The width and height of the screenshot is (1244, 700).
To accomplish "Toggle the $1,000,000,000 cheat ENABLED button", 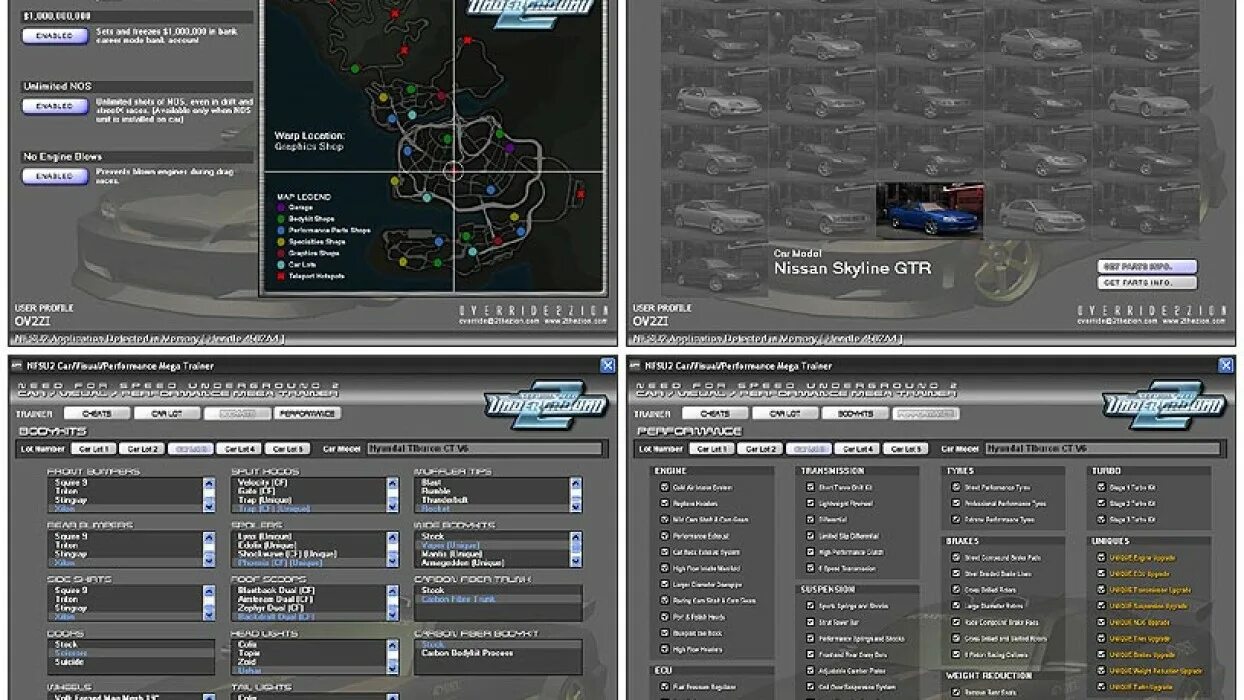I will (54, 36).
